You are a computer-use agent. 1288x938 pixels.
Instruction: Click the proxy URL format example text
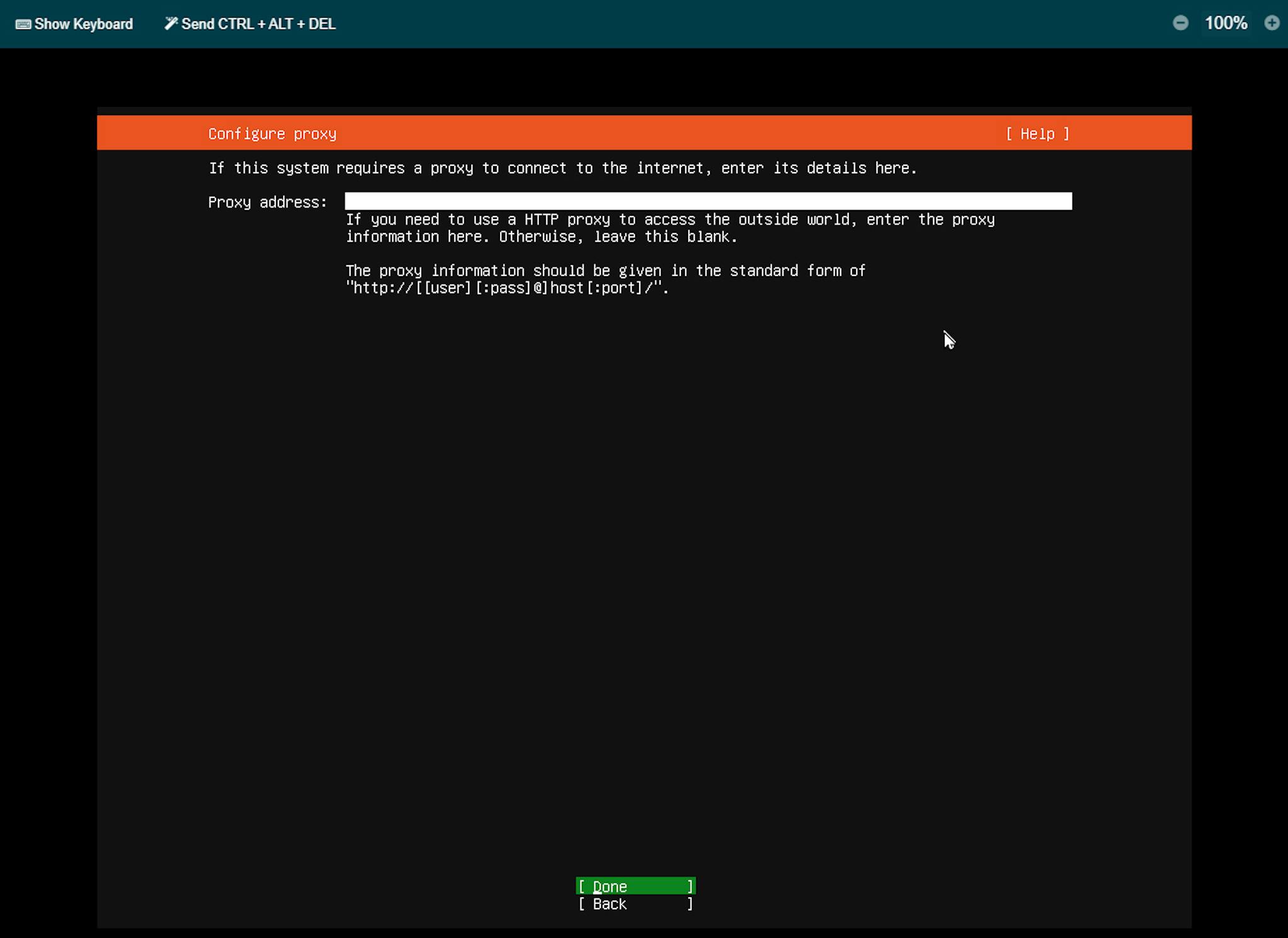point(506,288)
